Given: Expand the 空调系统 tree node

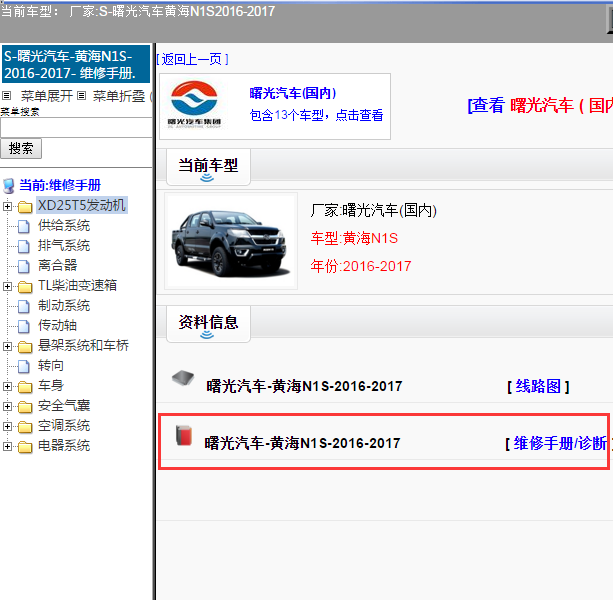Looking at the screenshot, I should 7,426.
